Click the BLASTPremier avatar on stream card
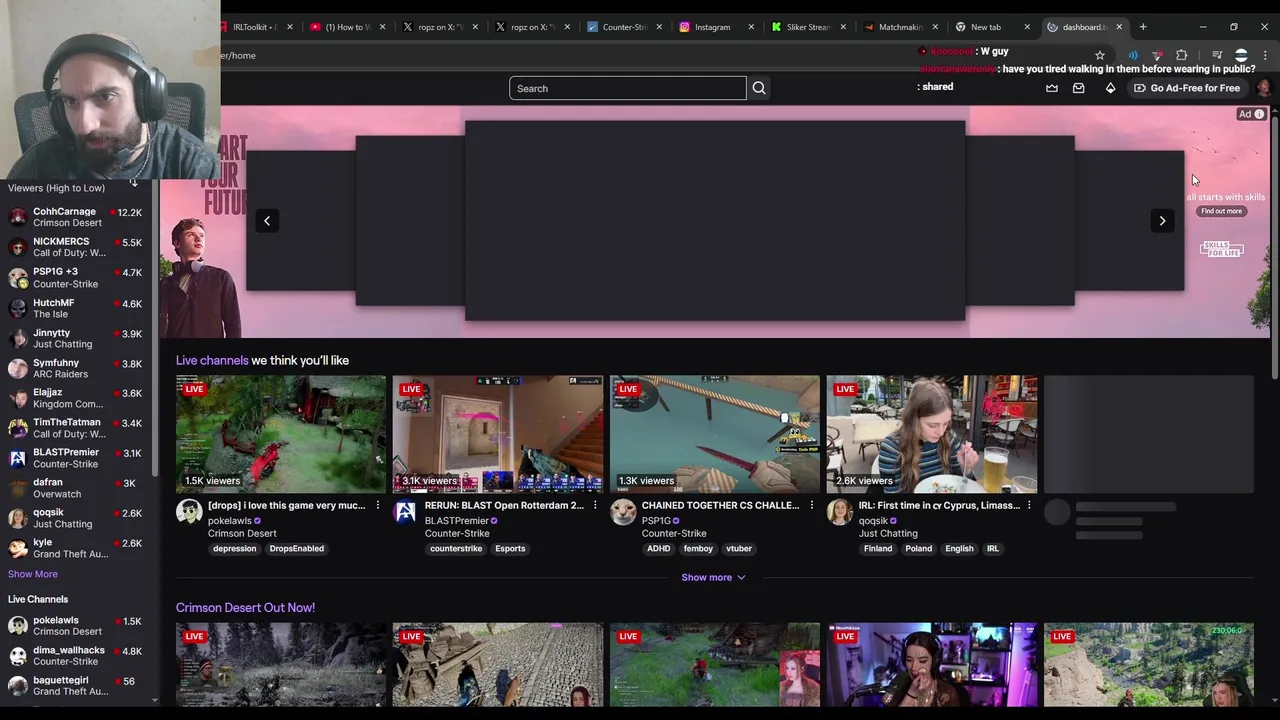Viewport: 1280px width, 720px height. 406,513
